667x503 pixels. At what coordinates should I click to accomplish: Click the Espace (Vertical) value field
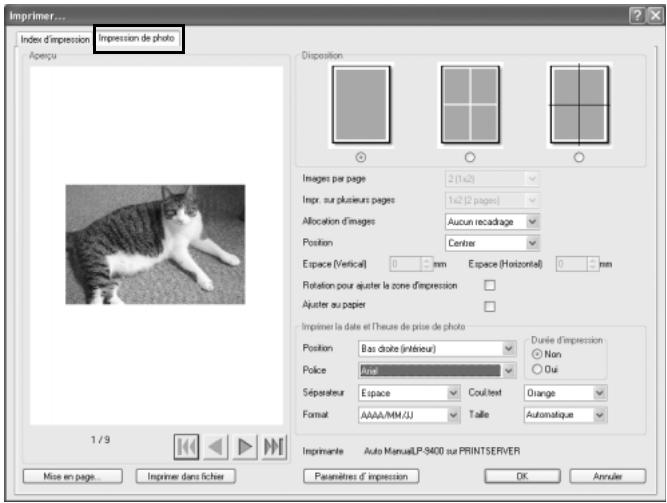coord(406,264)
